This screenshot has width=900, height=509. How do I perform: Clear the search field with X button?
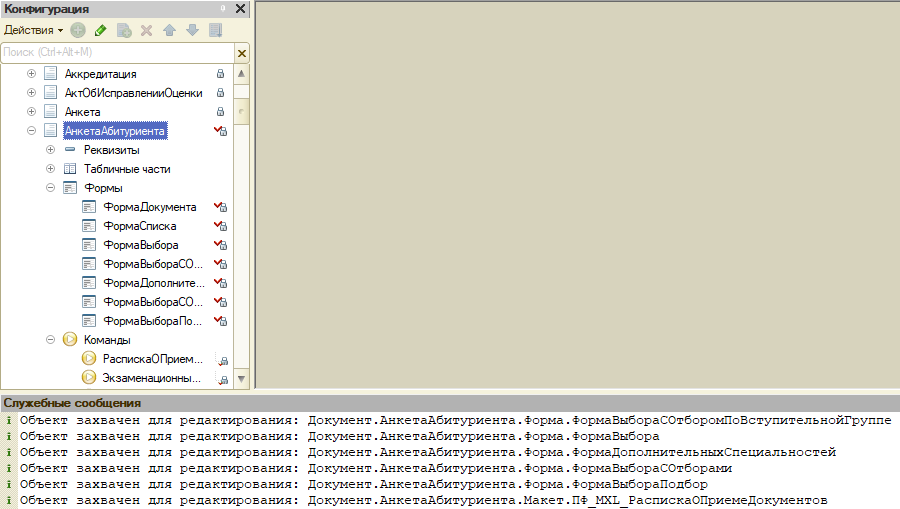tap(242, 53)
